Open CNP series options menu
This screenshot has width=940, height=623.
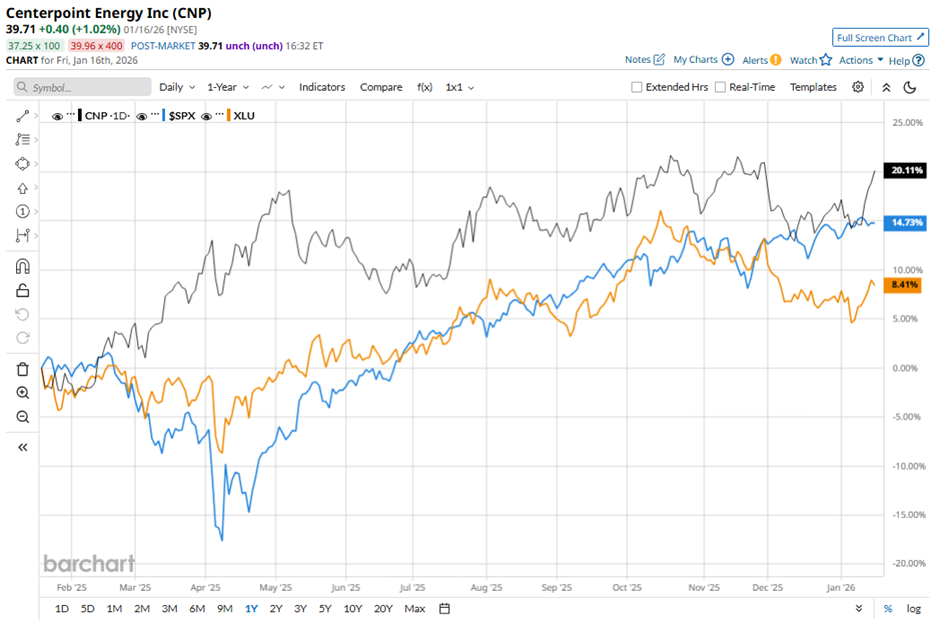(71, 114)
